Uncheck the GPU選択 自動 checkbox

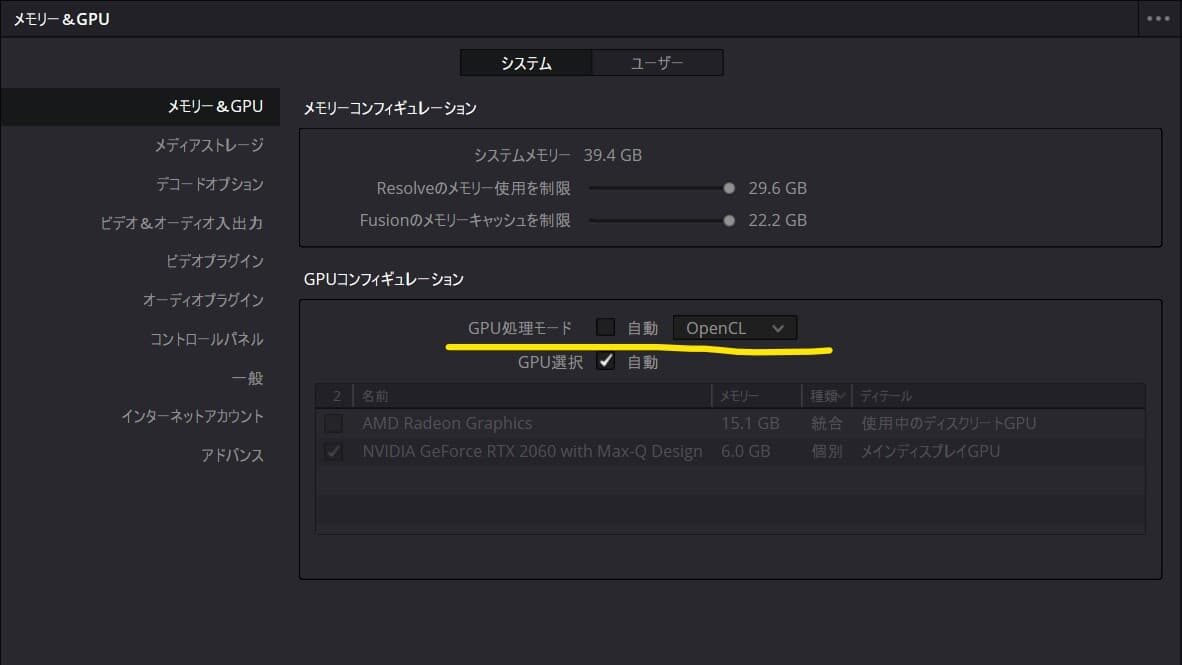click(605, 361)
